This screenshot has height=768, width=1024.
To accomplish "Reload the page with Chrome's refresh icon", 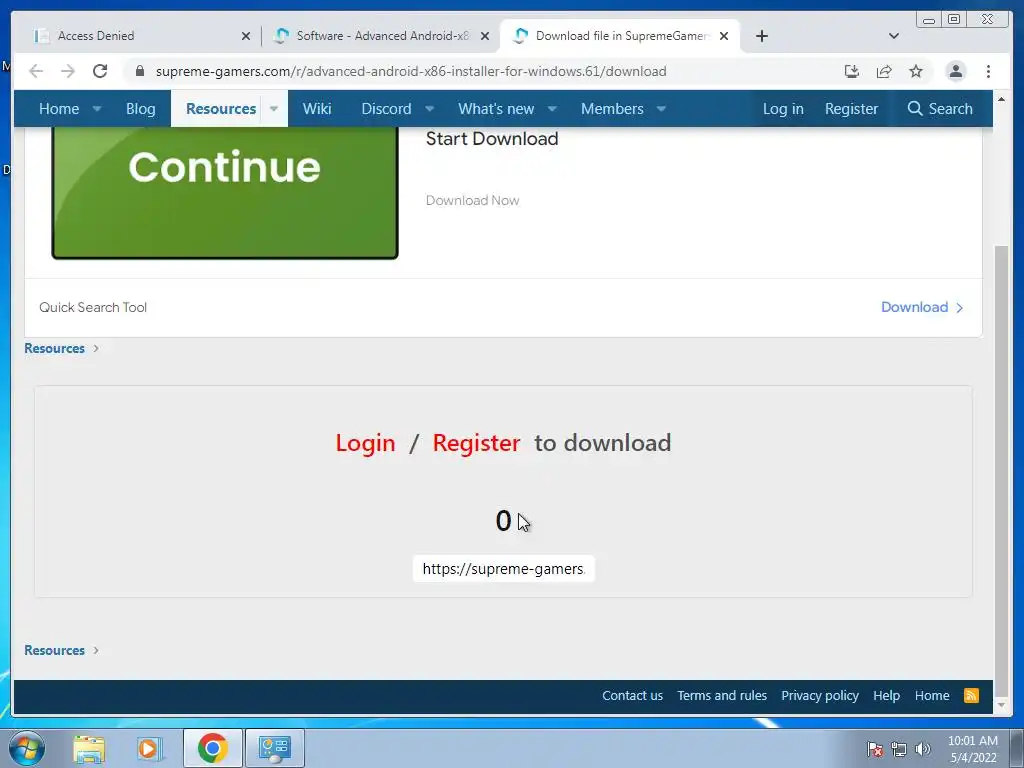I will coord(100,71).
